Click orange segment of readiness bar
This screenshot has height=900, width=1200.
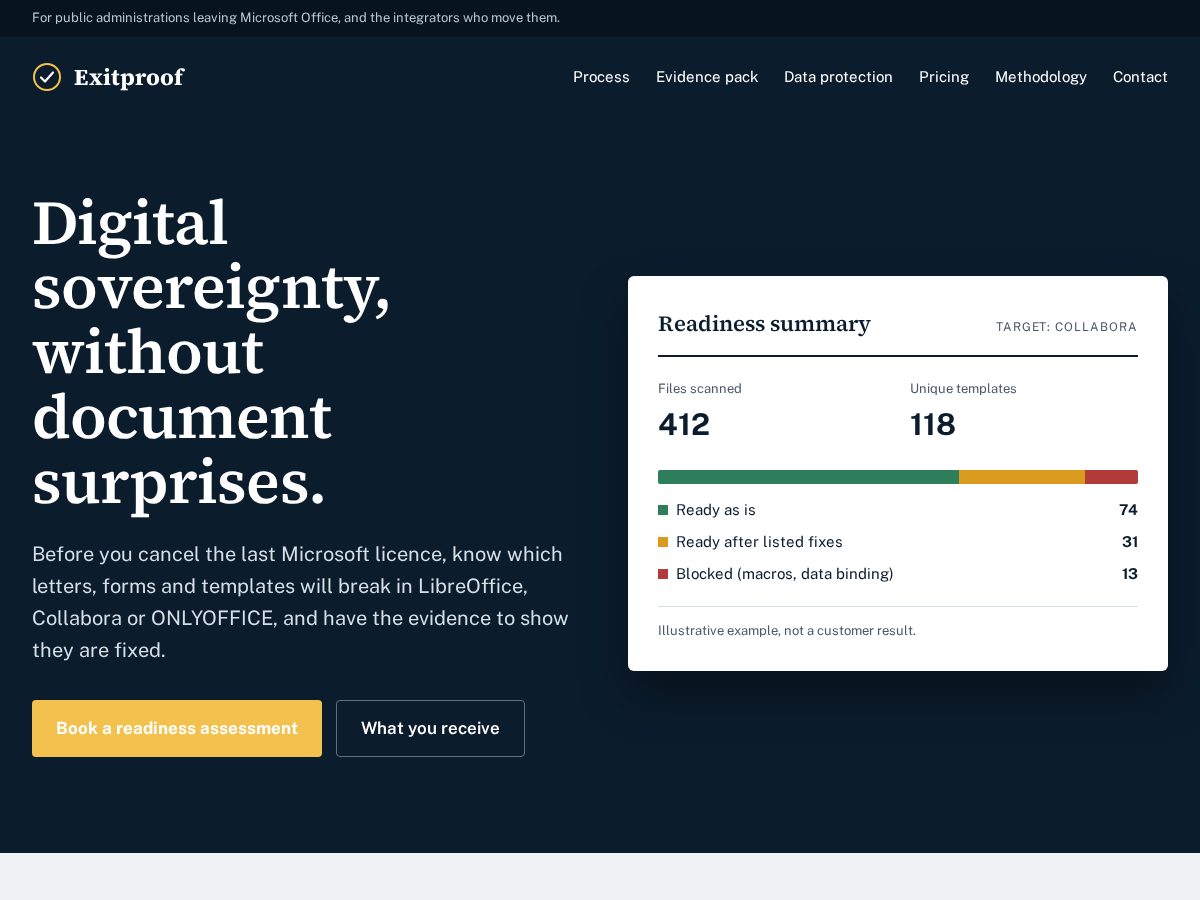click(x=1022, y=477)
